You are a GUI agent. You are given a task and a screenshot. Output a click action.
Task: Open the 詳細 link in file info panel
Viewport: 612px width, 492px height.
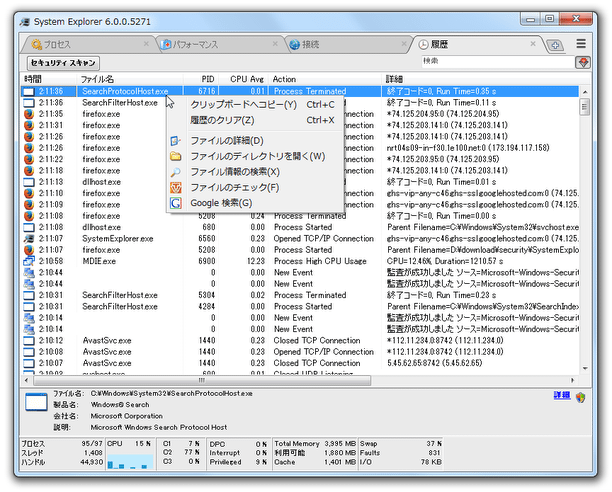click(562, 395)
